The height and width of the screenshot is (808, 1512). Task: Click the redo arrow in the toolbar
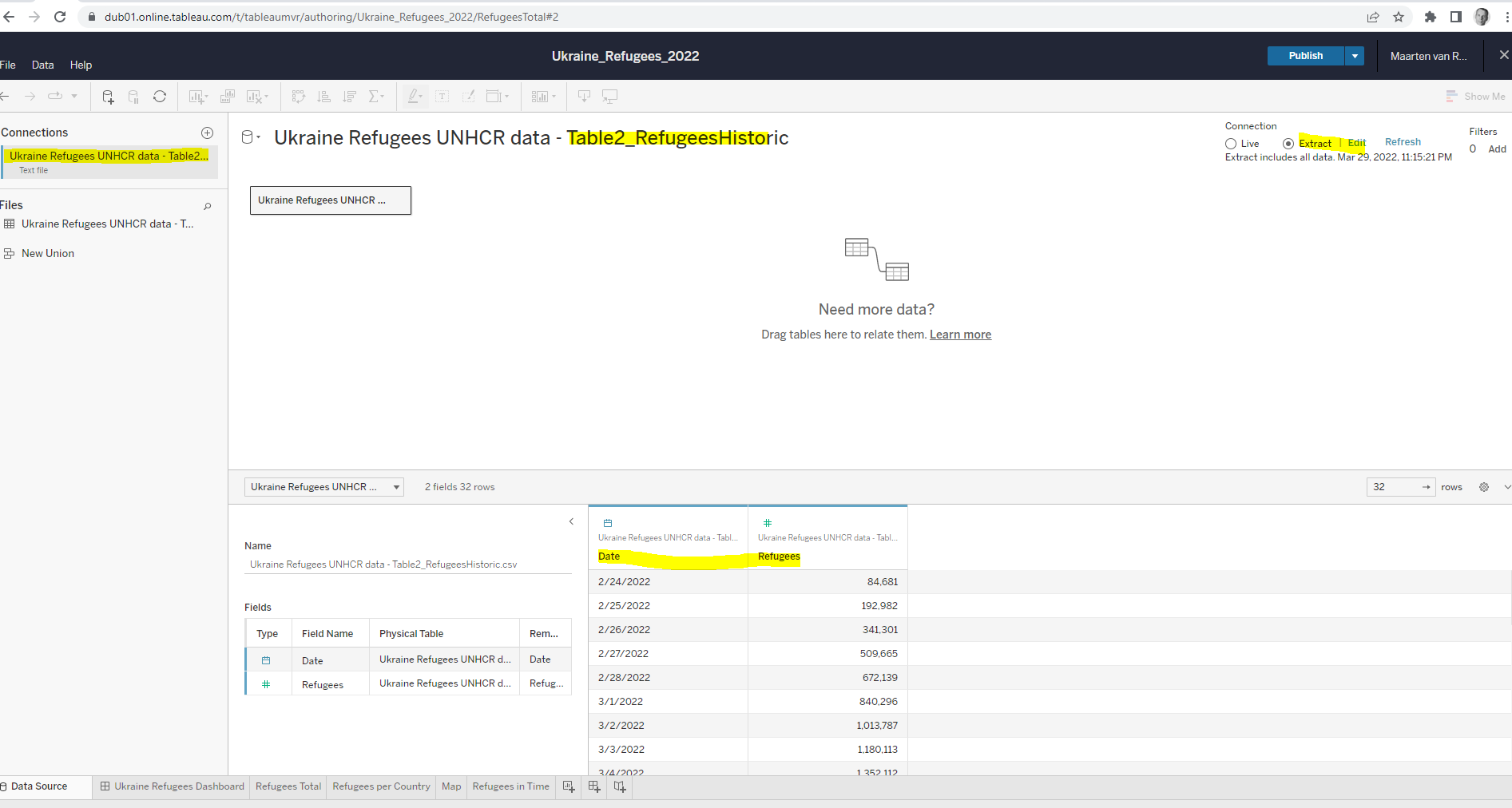click(30, 97)
